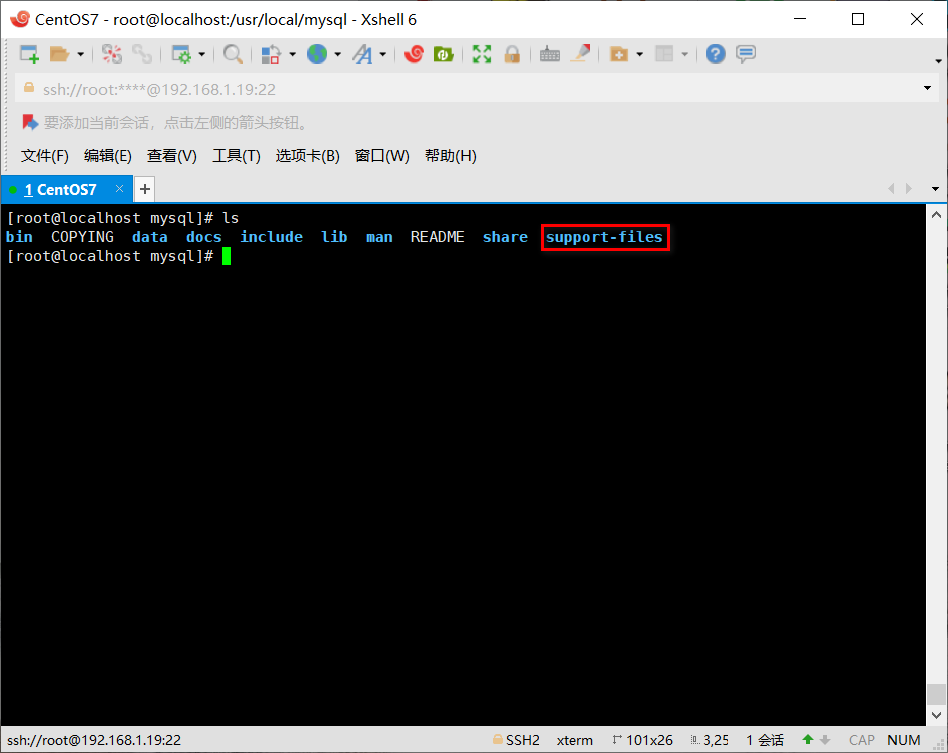The height and width of the screenshot is (753, 948).
Task: Click the terminal scrollbar up arrow
Action: (937, 215)
